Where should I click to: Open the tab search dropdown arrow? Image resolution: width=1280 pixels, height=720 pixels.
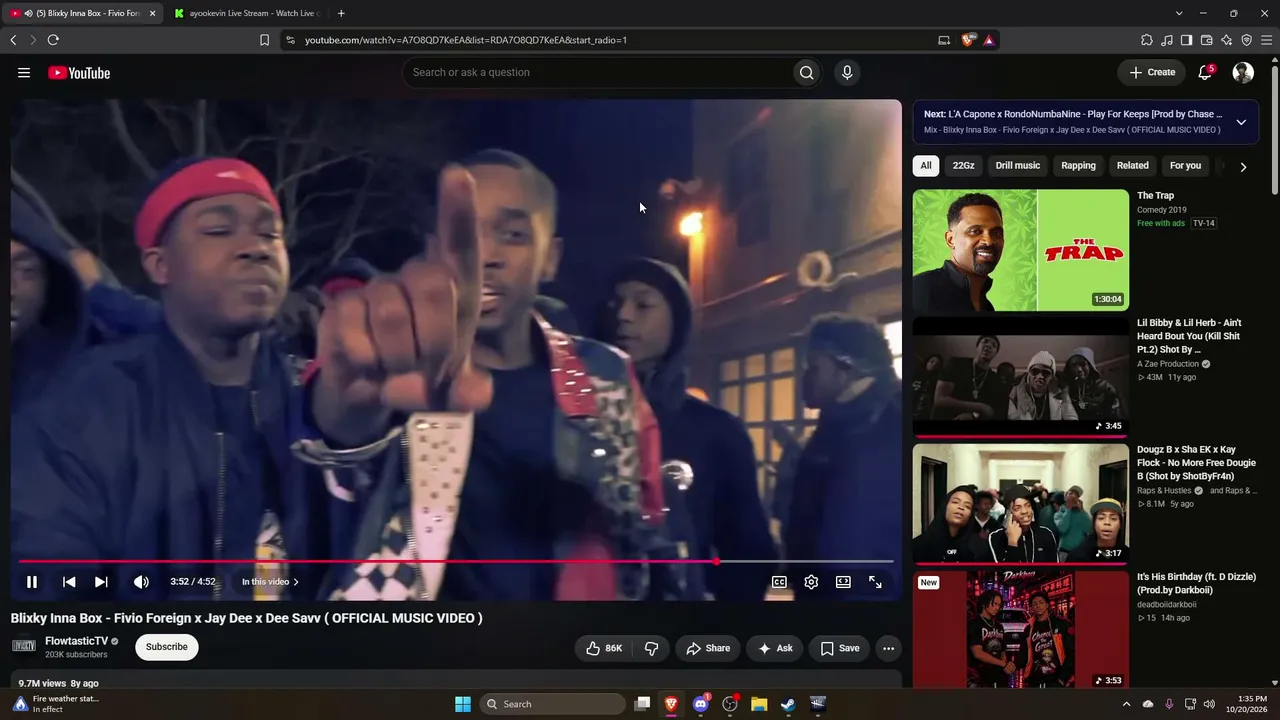pos(1179,13)
